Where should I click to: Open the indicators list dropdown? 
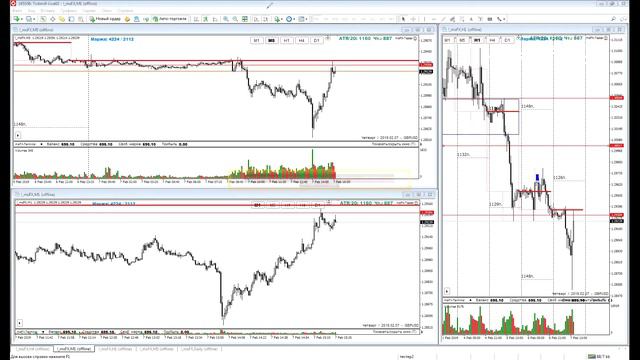pos(278,19)
